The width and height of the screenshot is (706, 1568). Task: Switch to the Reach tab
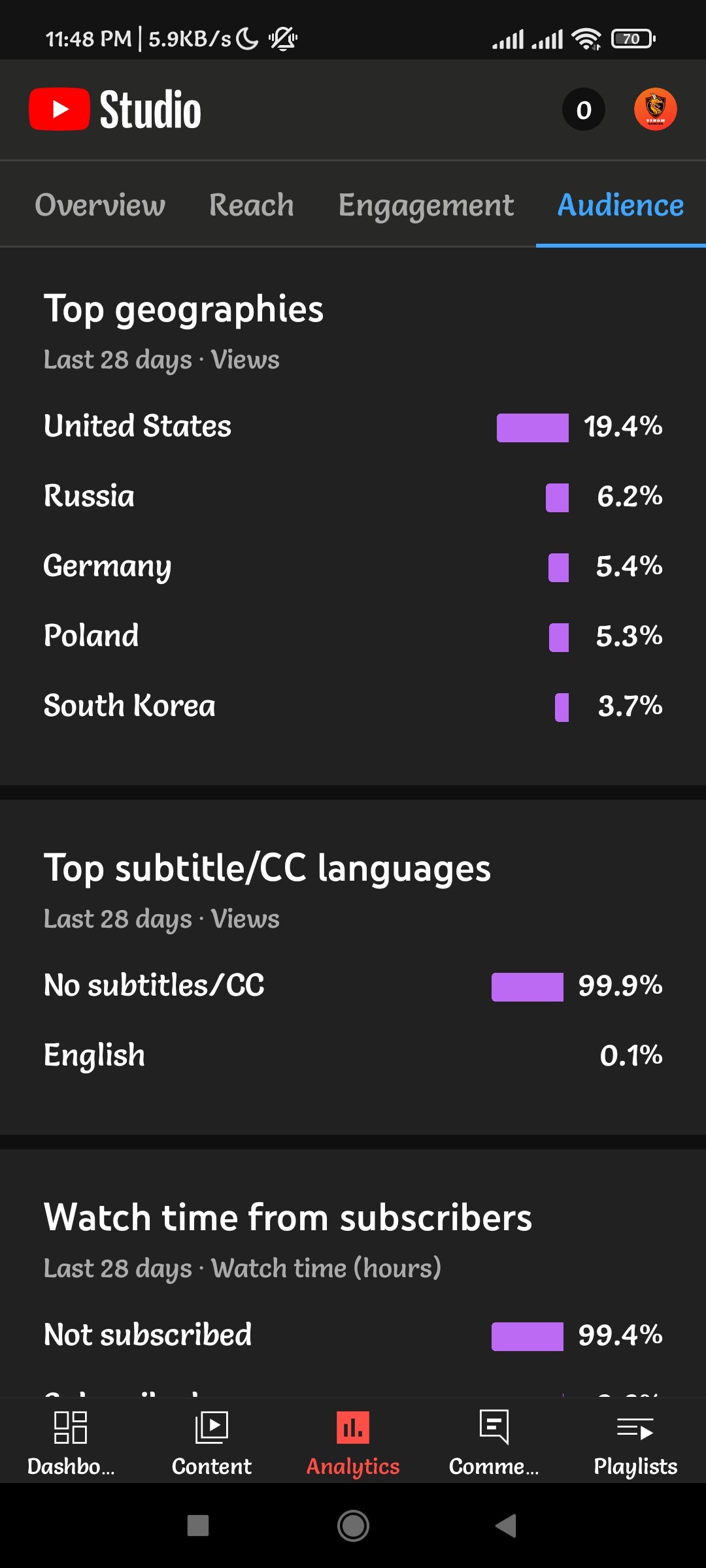click(252, 205)
